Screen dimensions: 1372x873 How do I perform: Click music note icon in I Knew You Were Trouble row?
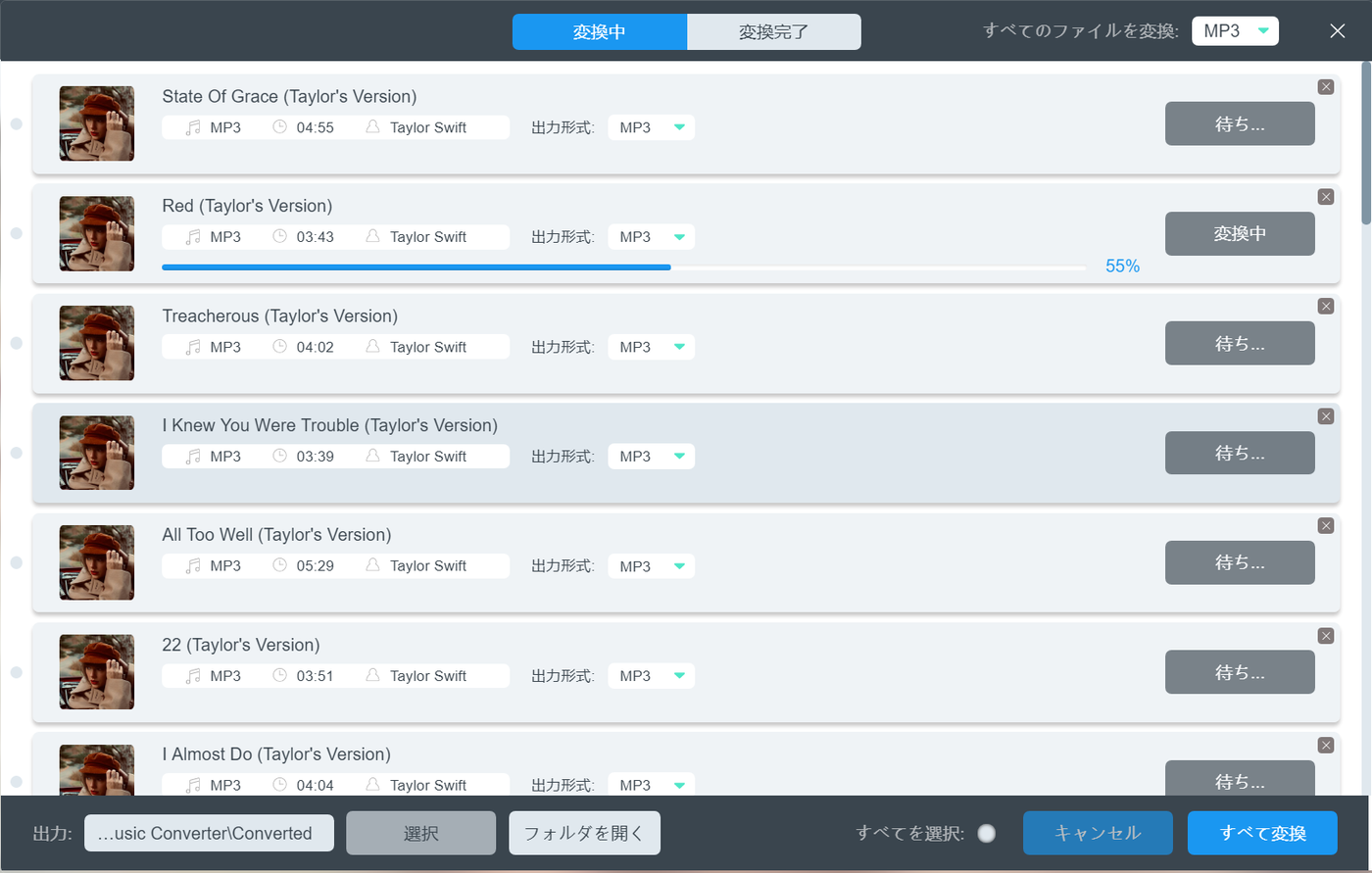[193, 457]
